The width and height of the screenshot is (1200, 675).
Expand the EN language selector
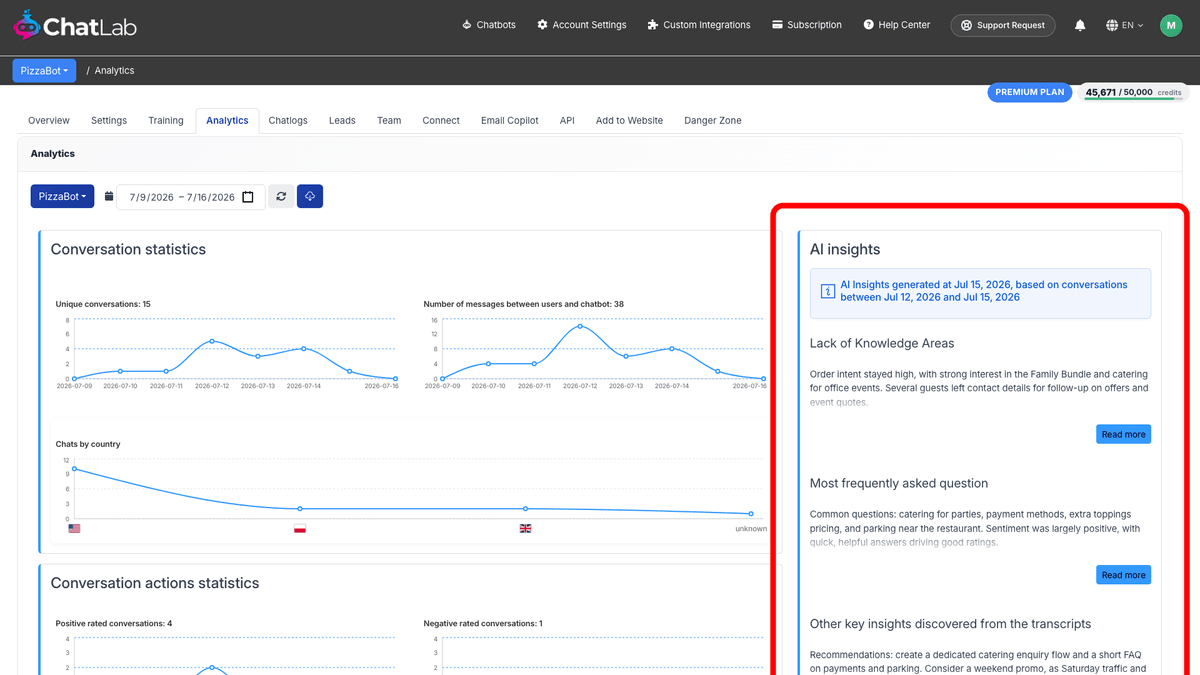point(1125,25)
